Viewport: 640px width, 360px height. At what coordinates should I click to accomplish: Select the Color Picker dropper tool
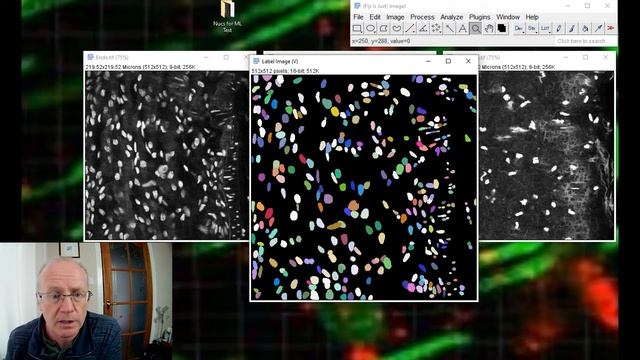coord(598,28)
